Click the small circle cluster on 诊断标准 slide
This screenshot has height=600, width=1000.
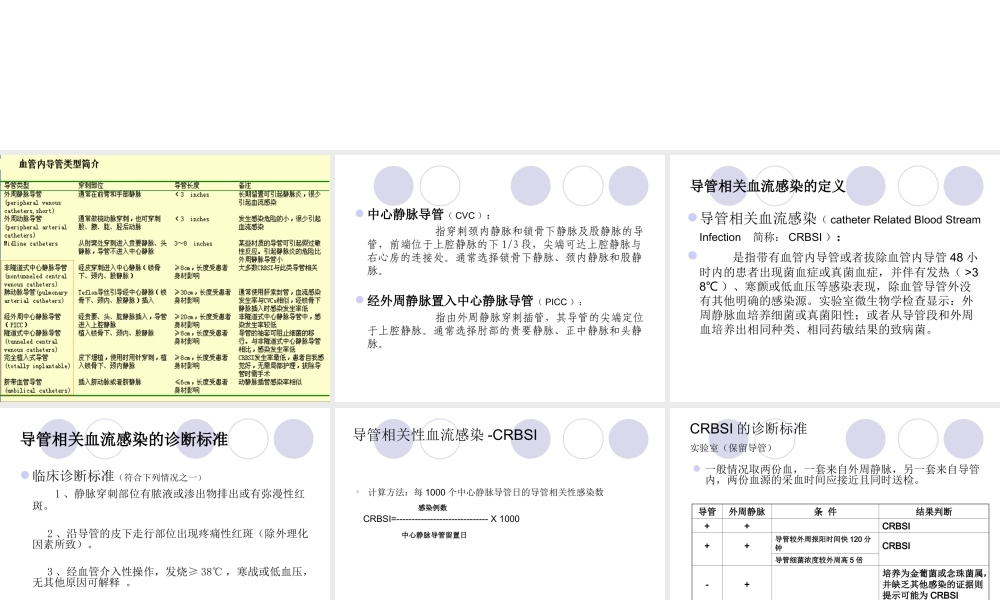point(248,438)
